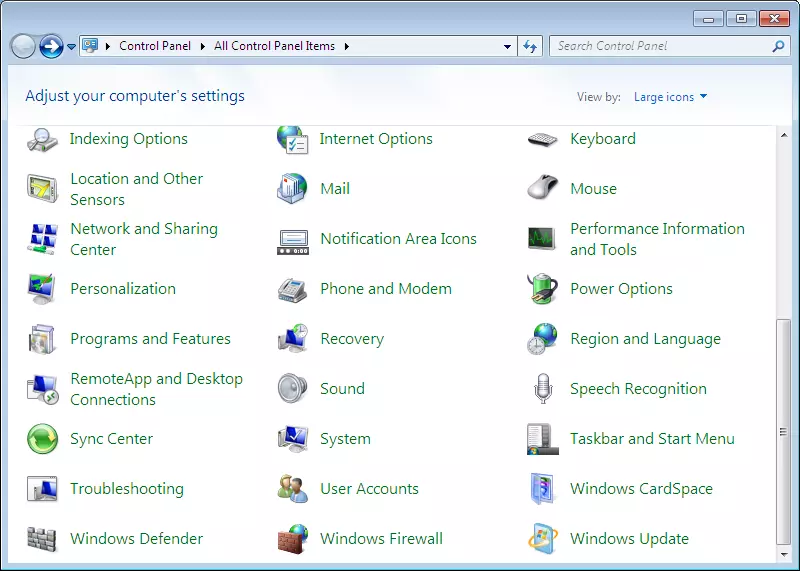
Task: Click the Back navigation button
Action: [x=23, y=46]
